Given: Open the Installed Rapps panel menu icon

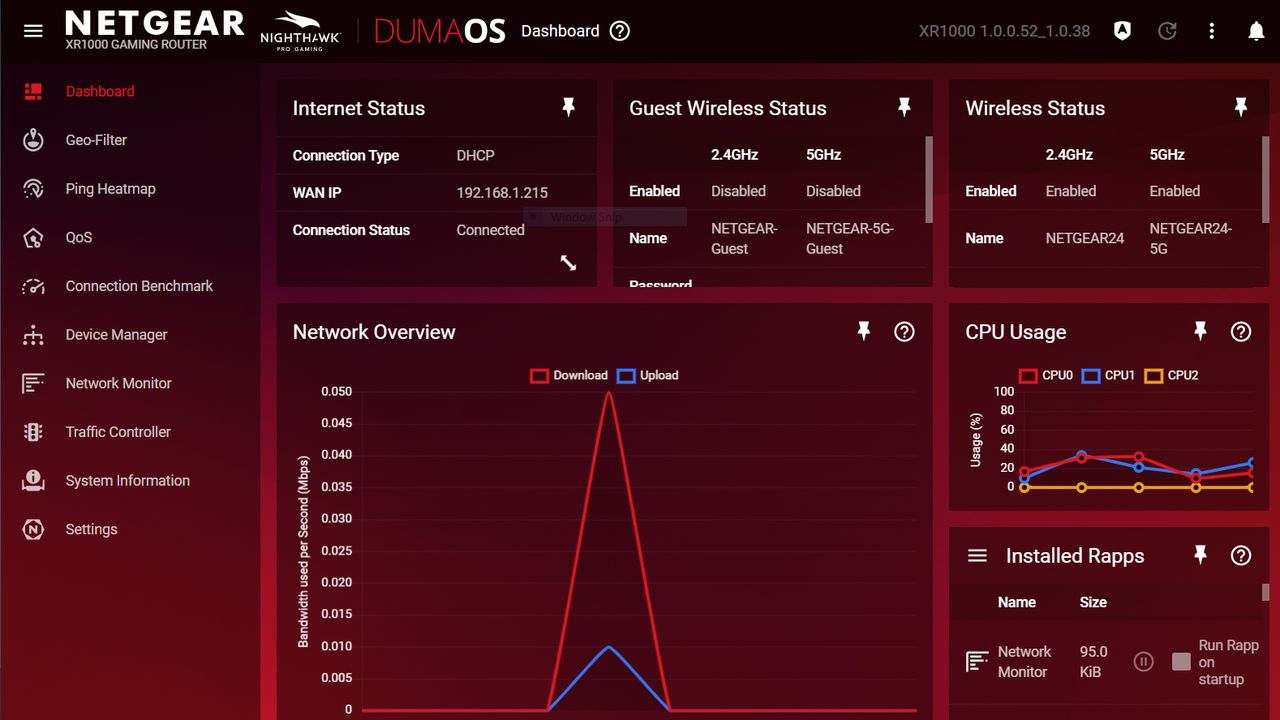Looking at the screenshot, I should coord(978,556).
